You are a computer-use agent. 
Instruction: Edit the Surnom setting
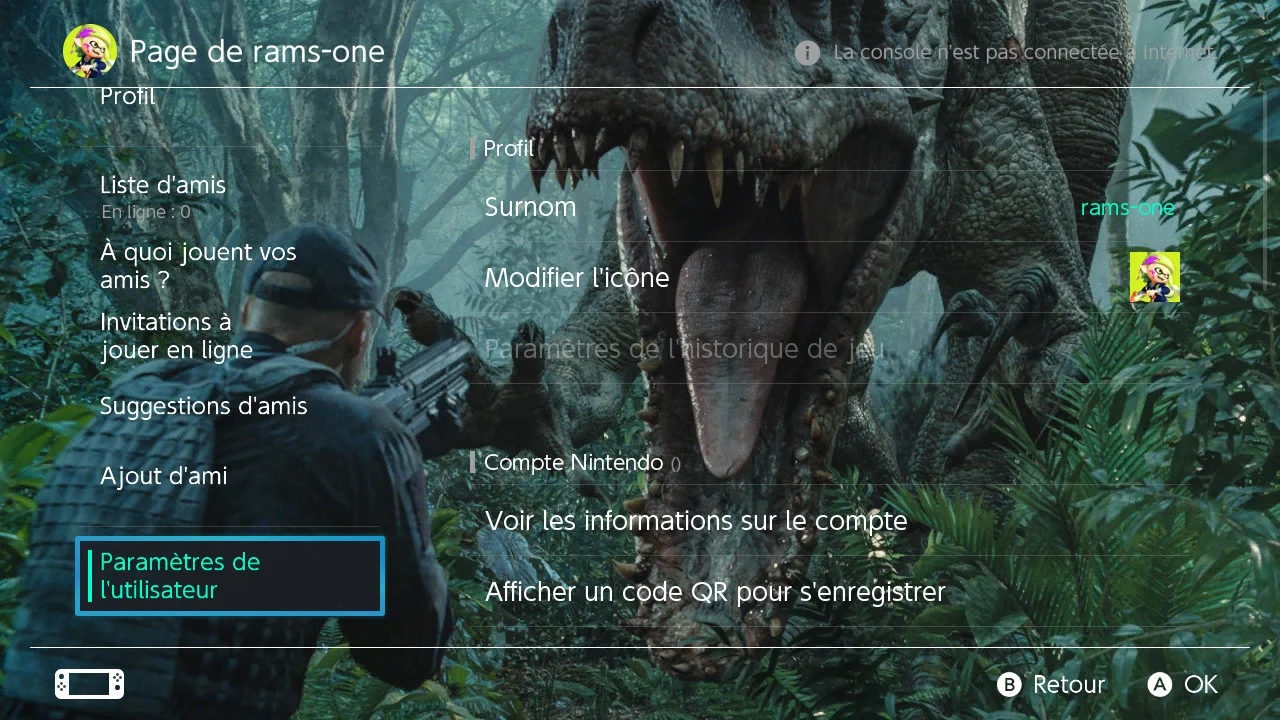530,207
